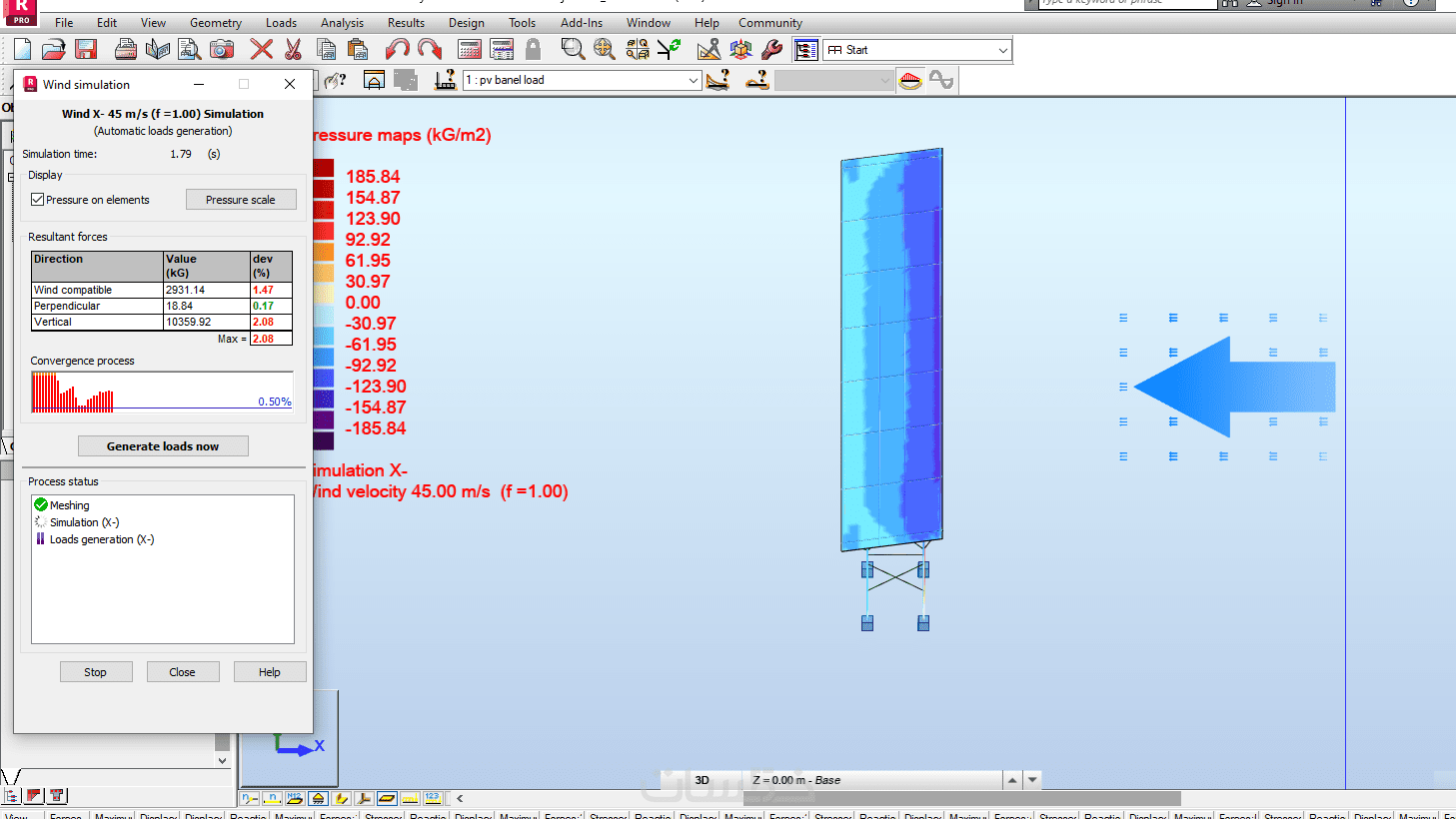Click the sine wave icon in second toolbar

click(941, 80)
